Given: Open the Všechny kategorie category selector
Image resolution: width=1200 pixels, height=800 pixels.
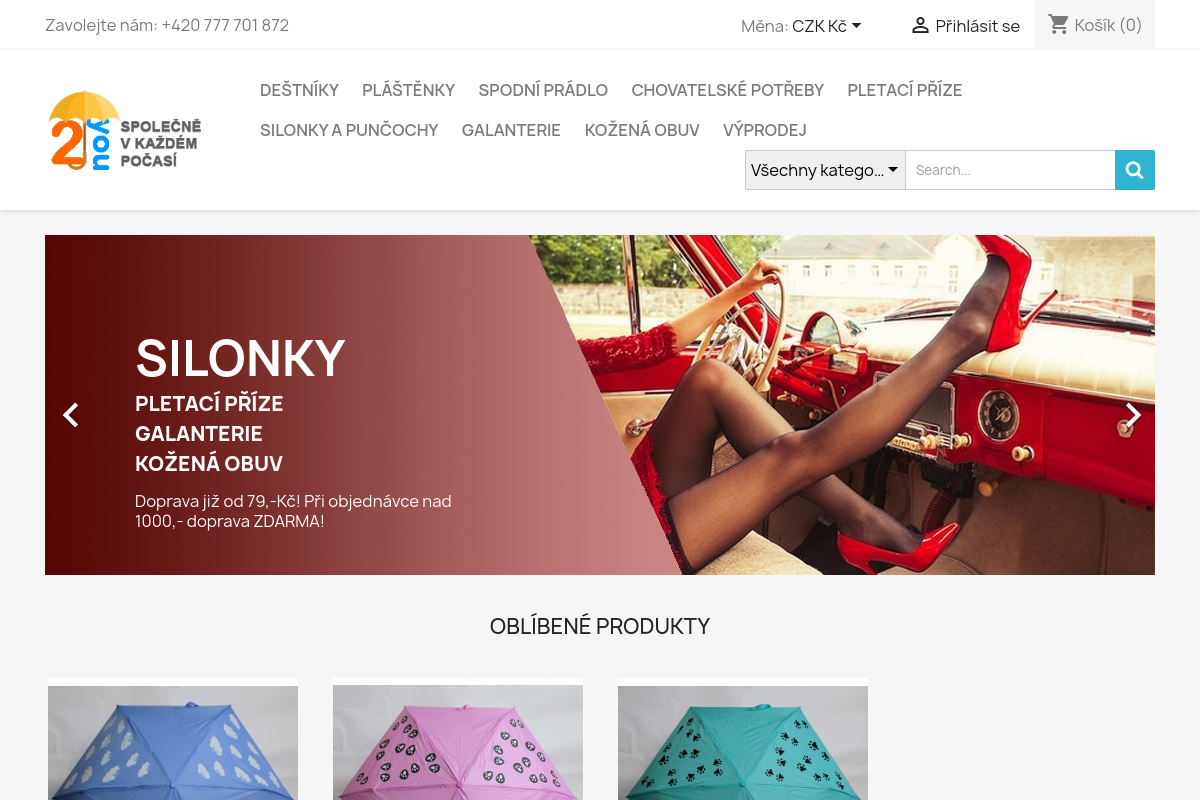Looking at the screenshot, I should coord(825,170).
